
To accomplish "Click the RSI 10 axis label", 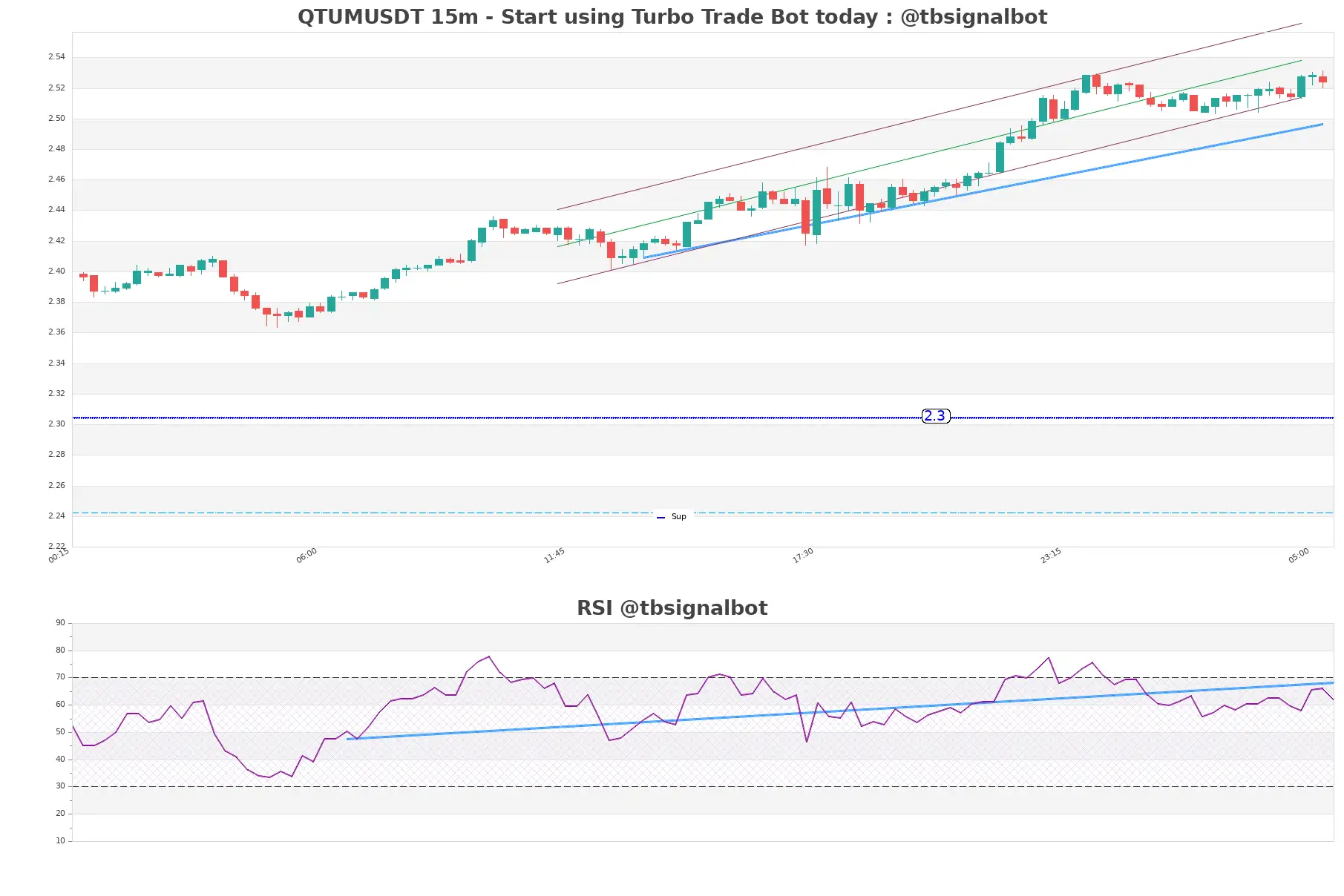I will (x=60, y=840).
